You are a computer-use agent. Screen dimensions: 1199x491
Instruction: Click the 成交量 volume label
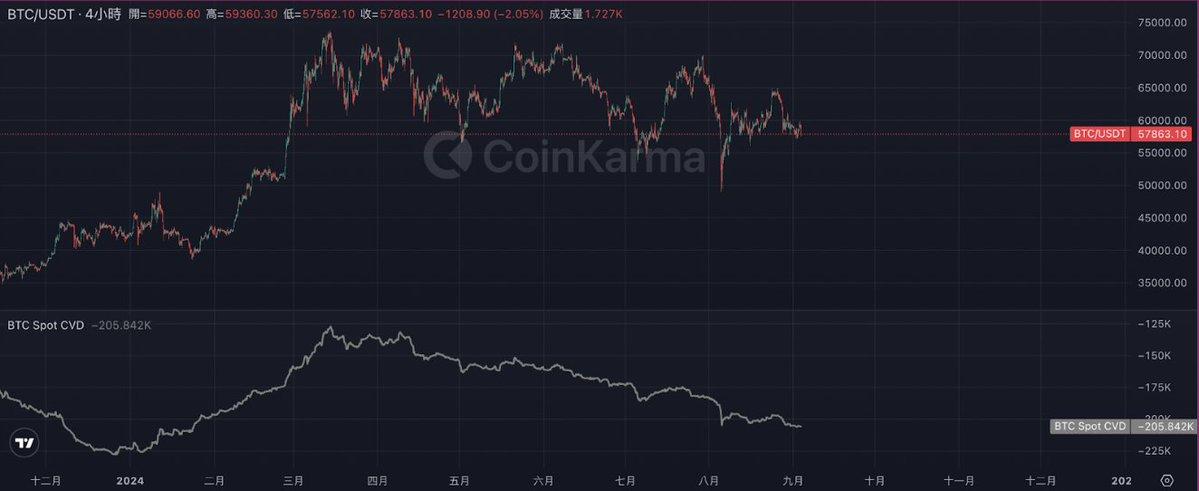[565, 17]
